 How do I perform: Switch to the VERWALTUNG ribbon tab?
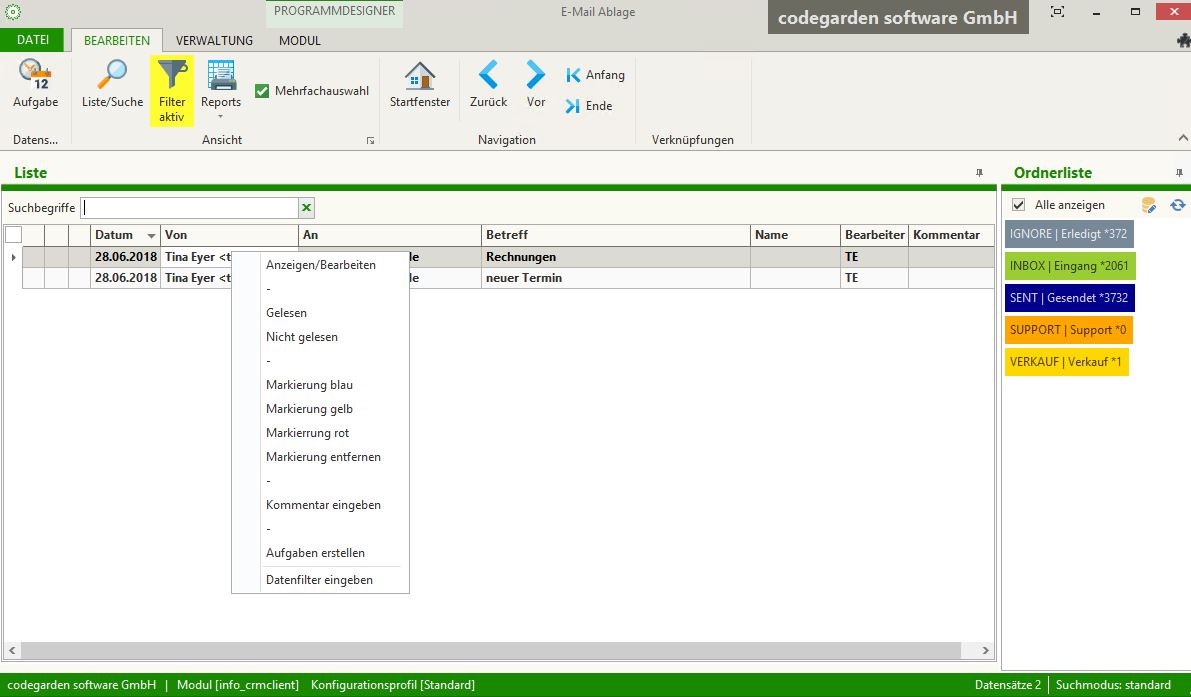(214, 41)
